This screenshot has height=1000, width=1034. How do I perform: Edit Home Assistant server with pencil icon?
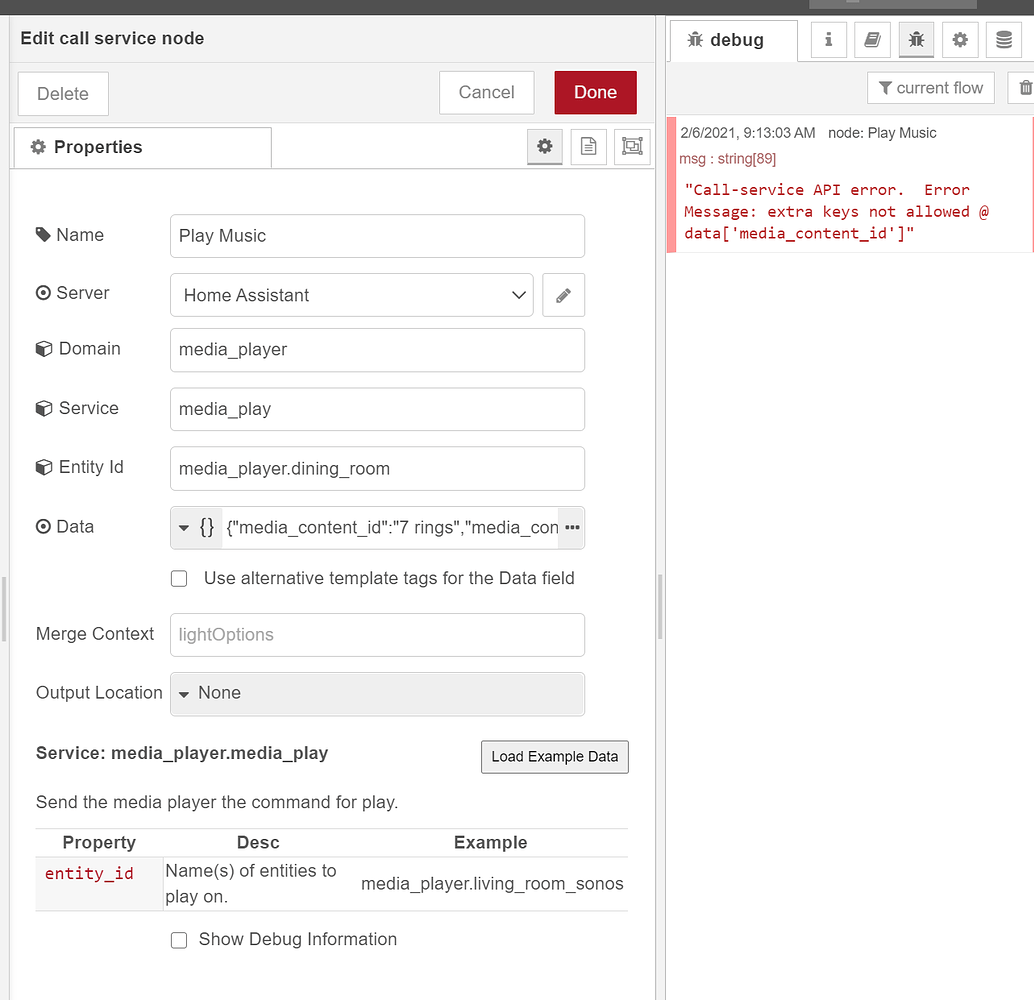(563, 295)
